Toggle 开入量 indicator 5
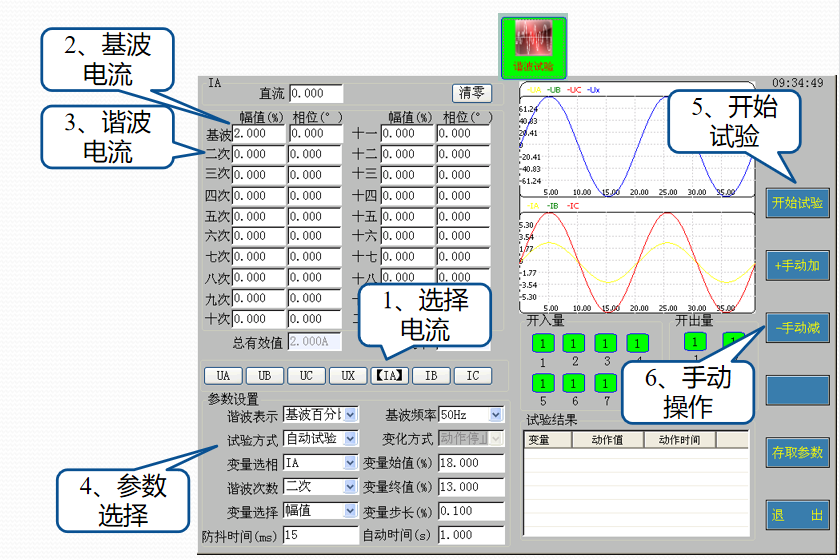Image resolution: width=840 pixels, height=560 pixels. (543, 383)
